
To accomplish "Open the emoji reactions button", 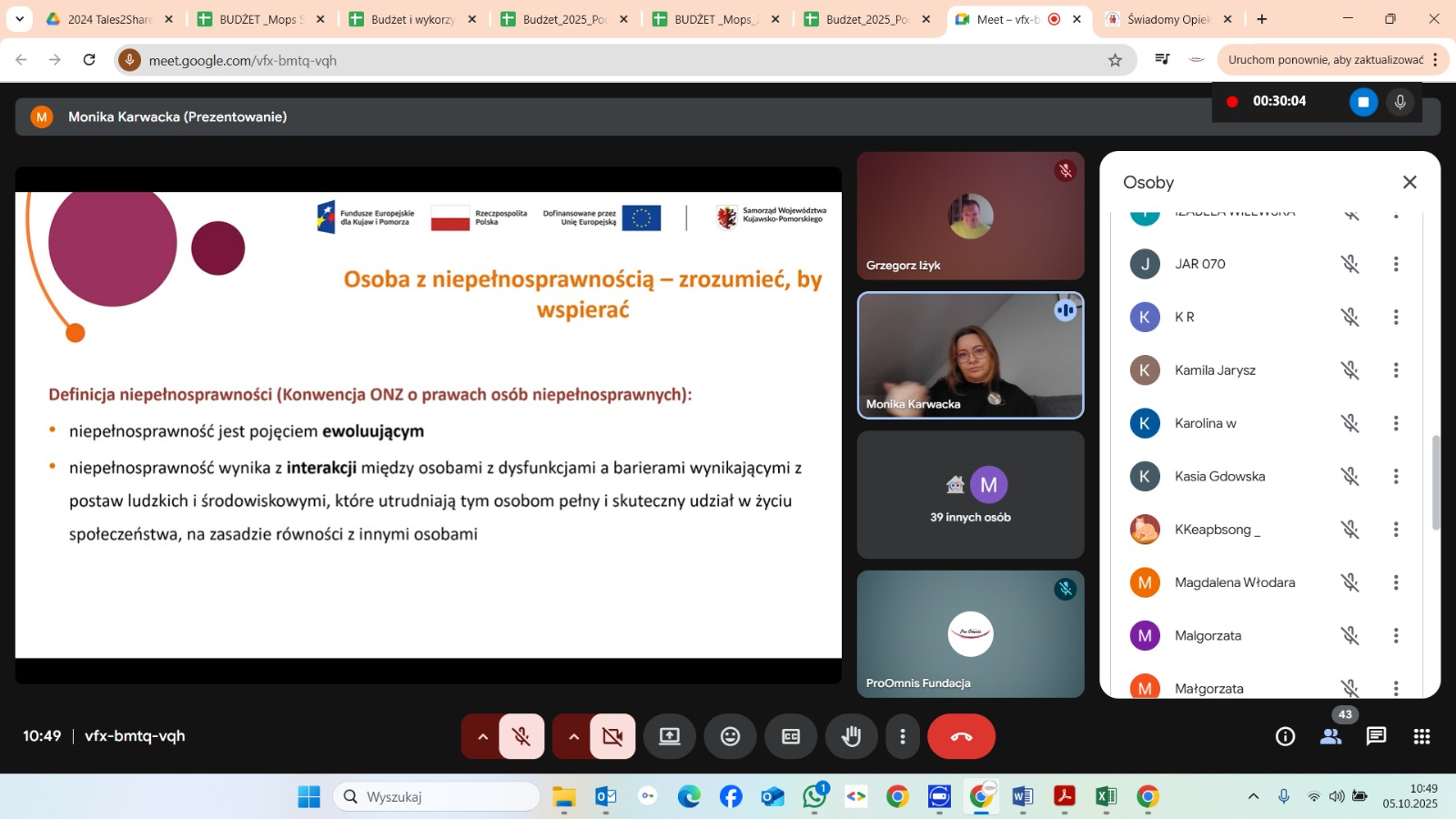I will pyautogui.click(x=730, y=736).
